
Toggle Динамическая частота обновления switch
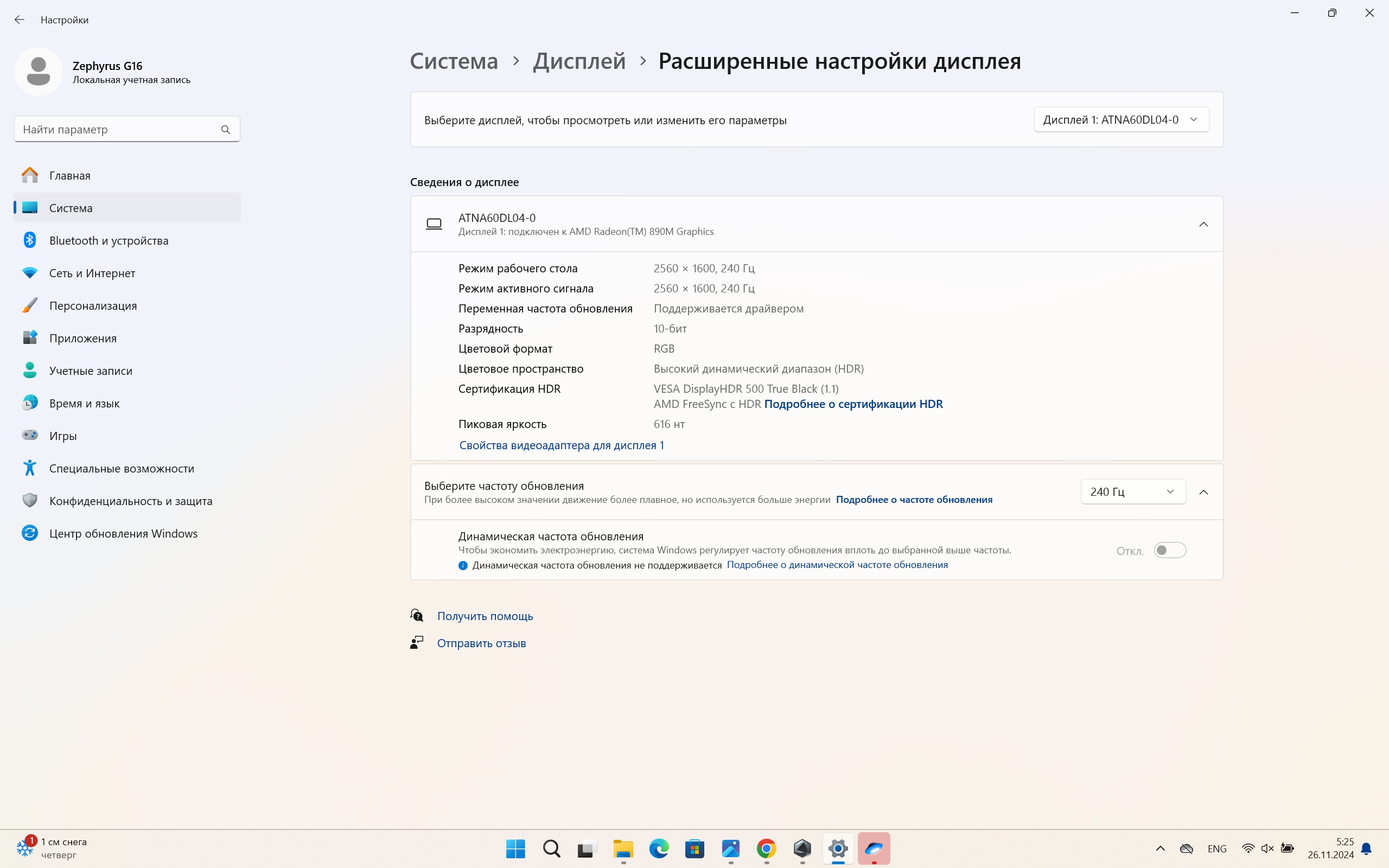pos(1169,550)
